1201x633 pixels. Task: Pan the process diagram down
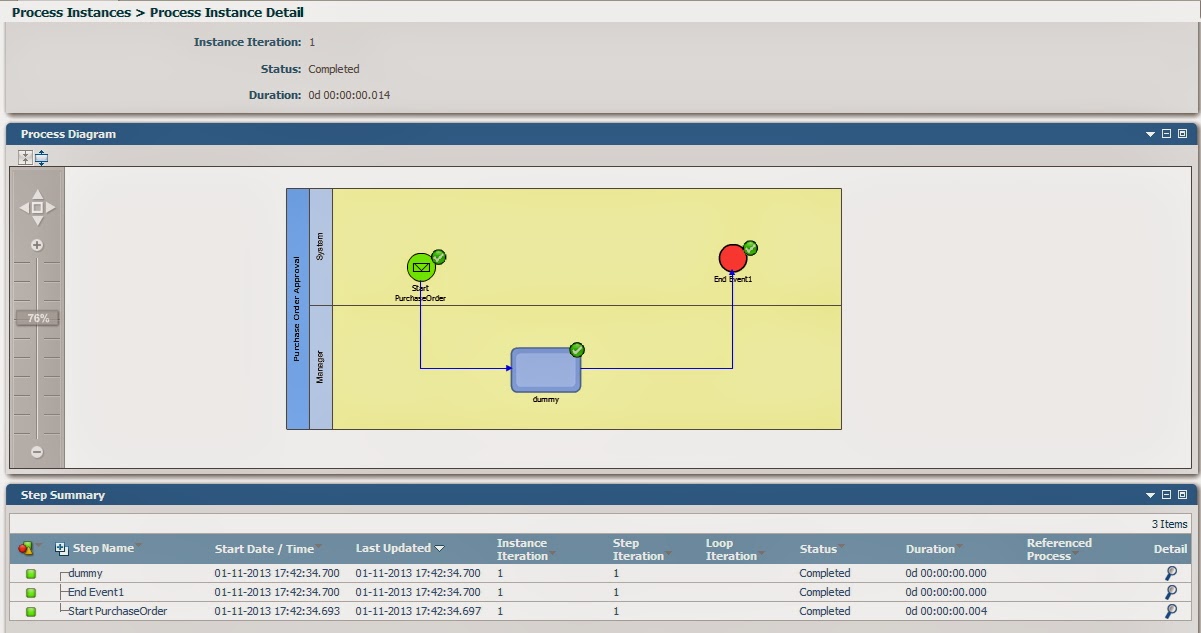click(37, 221)
